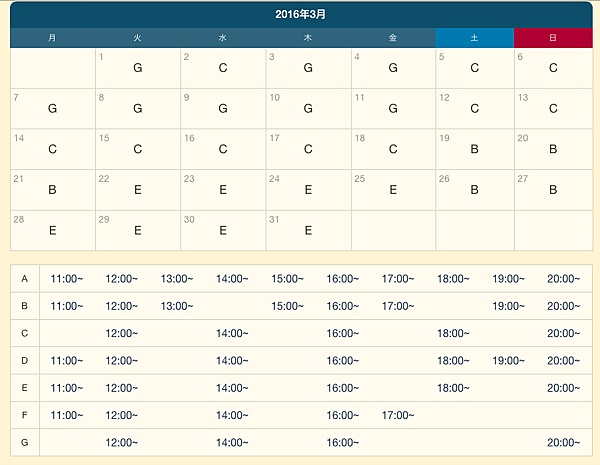The image size is (600, 465).
Task: Open day 9 in the calendar
Action: (x=223, y=108)
